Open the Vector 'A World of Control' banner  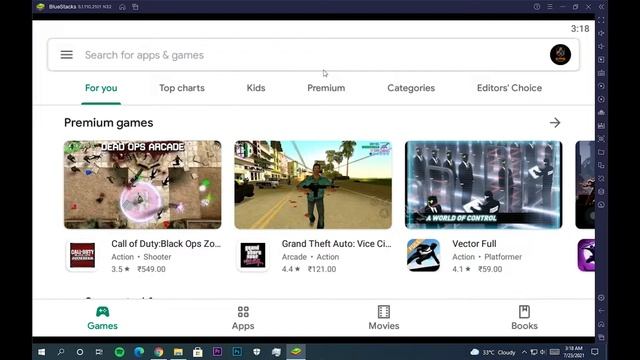coord(483,184)
